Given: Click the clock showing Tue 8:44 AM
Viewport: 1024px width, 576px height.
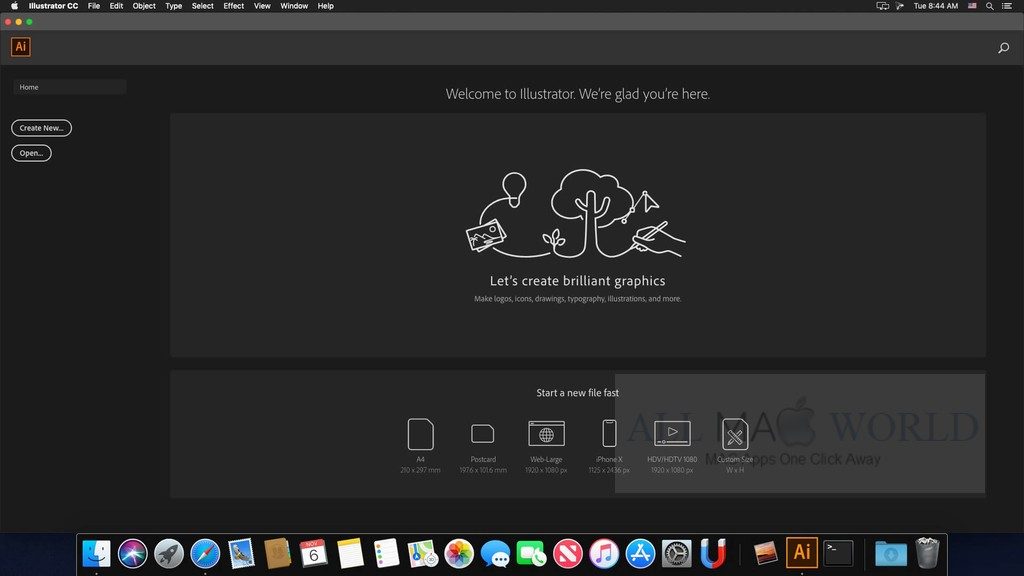Looking at the screenshot, I should coord(936,6).
